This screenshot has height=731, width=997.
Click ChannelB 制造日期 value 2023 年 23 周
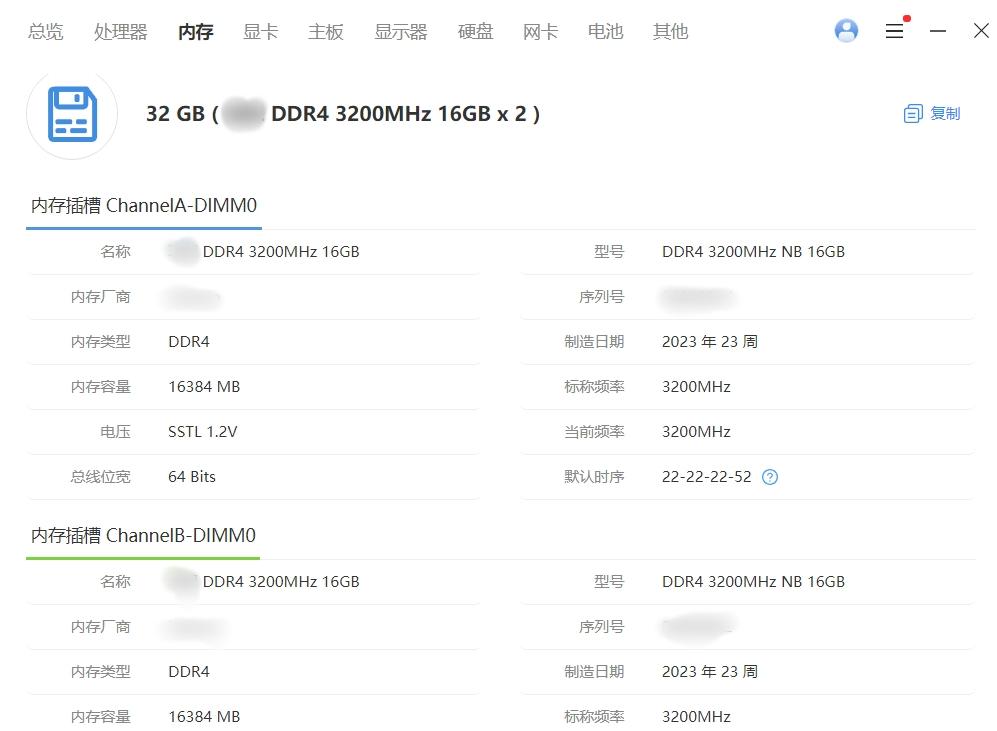coord(710,672)
